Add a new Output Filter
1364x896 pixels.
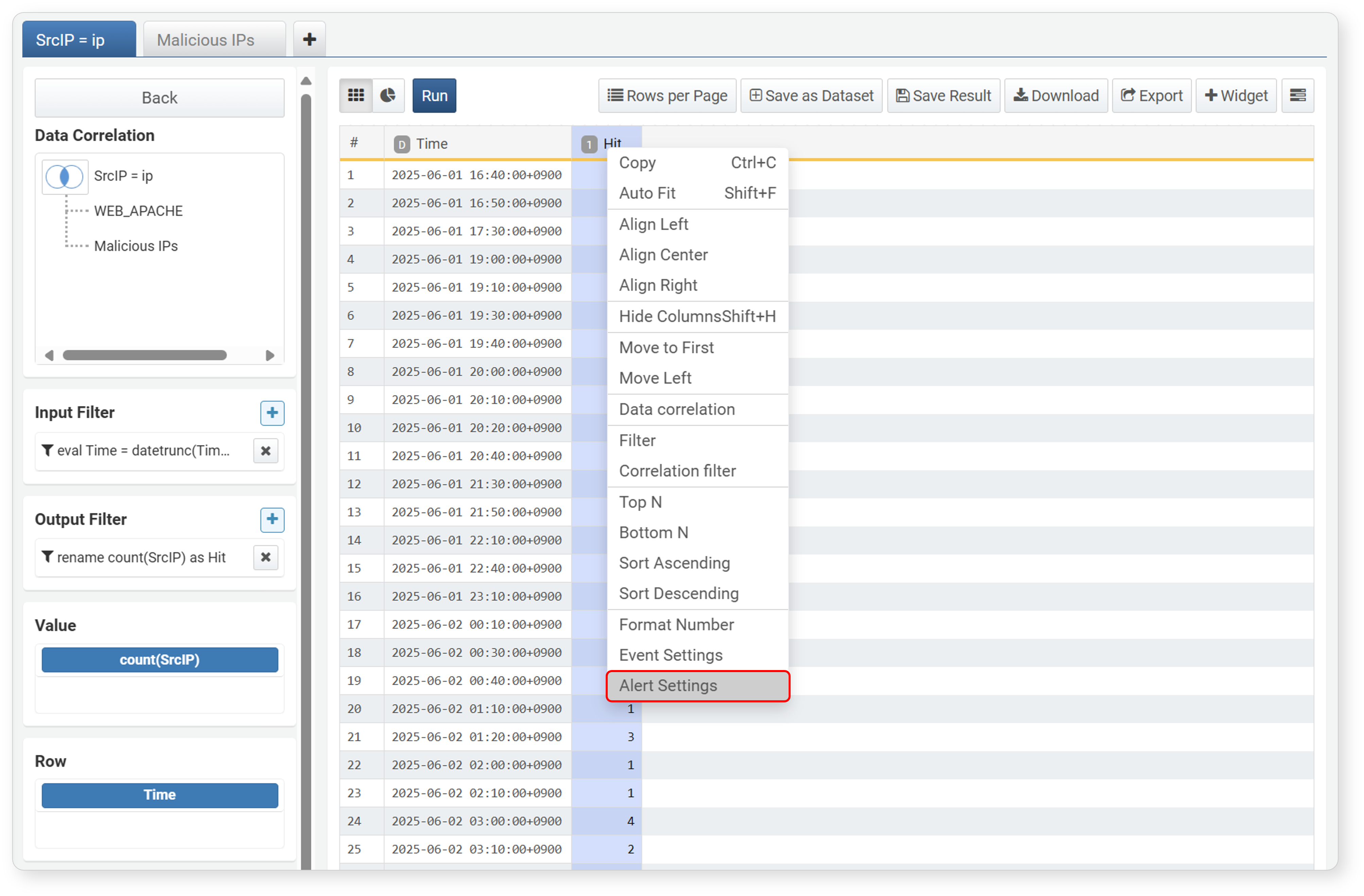click(x=272, y=520)
